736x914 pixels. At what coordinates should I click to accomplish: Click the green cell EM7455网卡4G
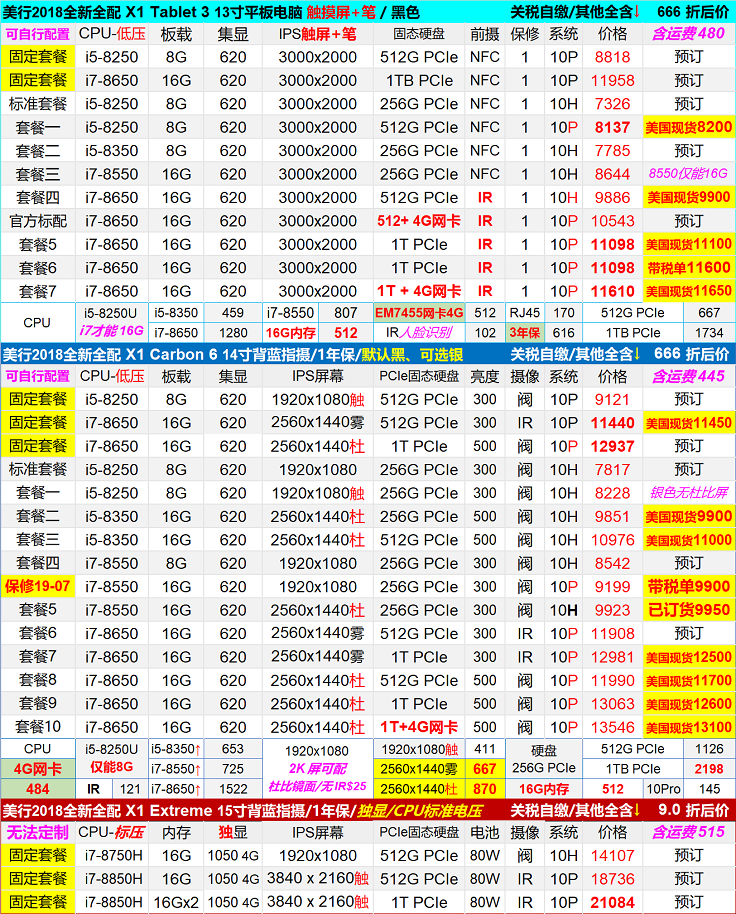[x=418, y=313]
